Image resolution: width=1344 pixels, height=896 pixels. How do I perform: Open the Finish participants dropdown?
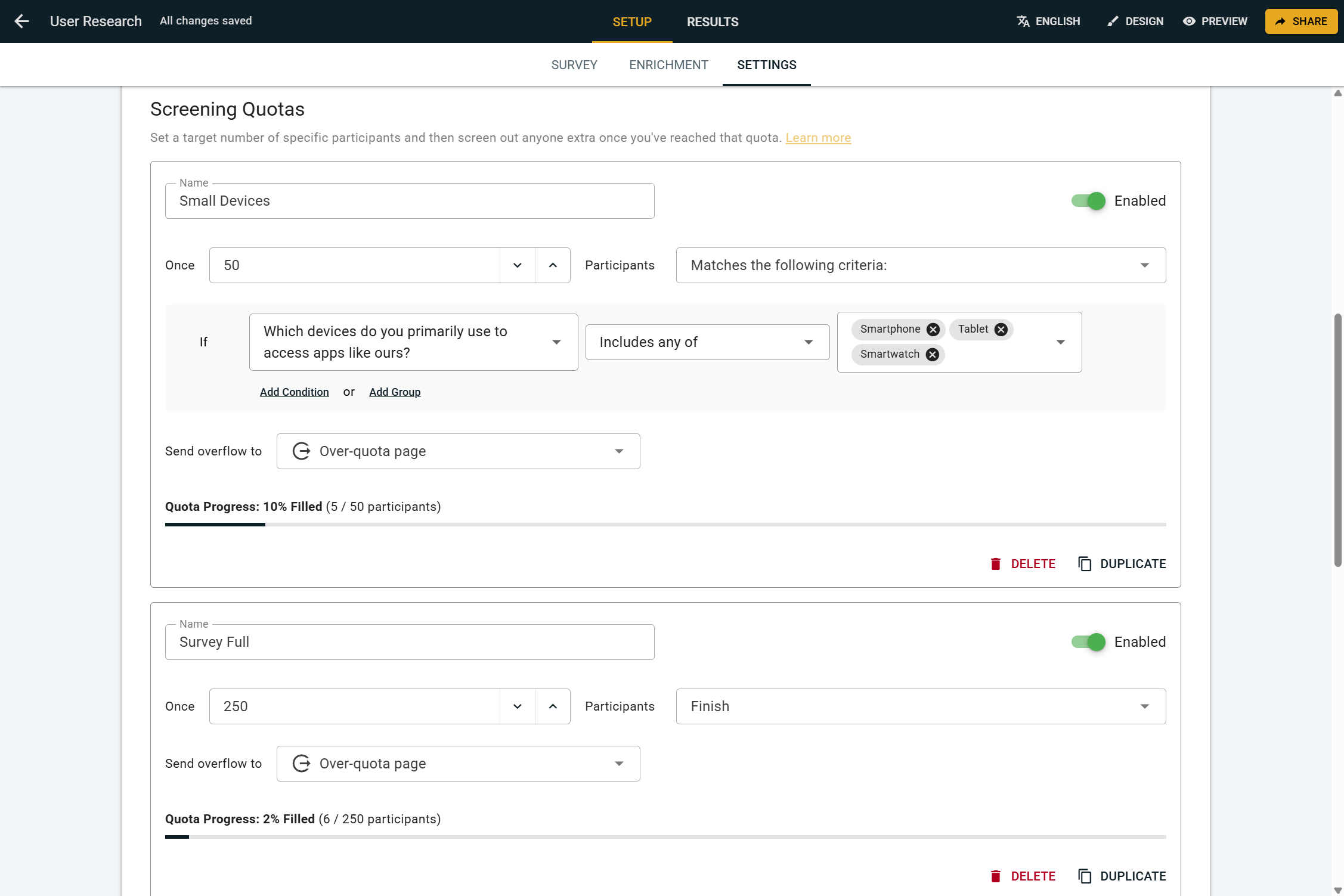(x=921, y=706)
